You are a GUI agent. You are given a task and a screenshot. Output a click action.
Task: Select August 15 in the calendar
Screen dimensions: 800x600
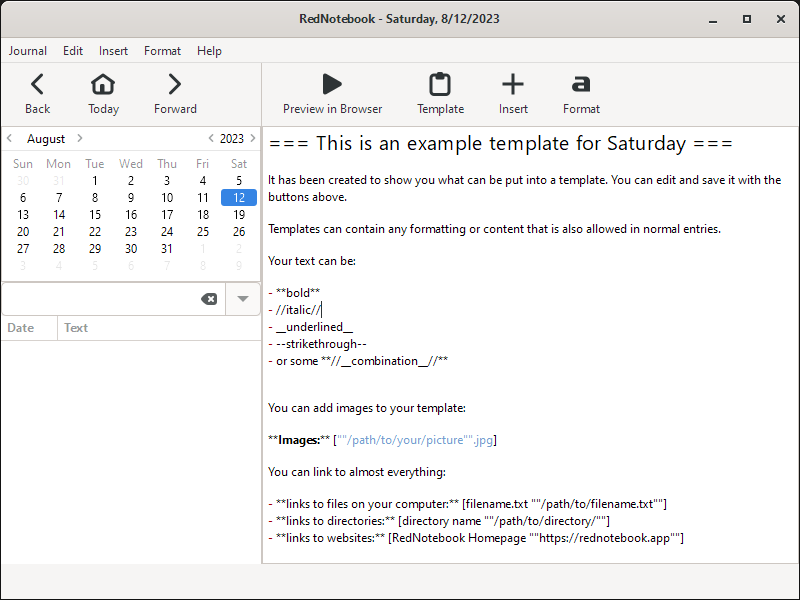tap(95, 215)
